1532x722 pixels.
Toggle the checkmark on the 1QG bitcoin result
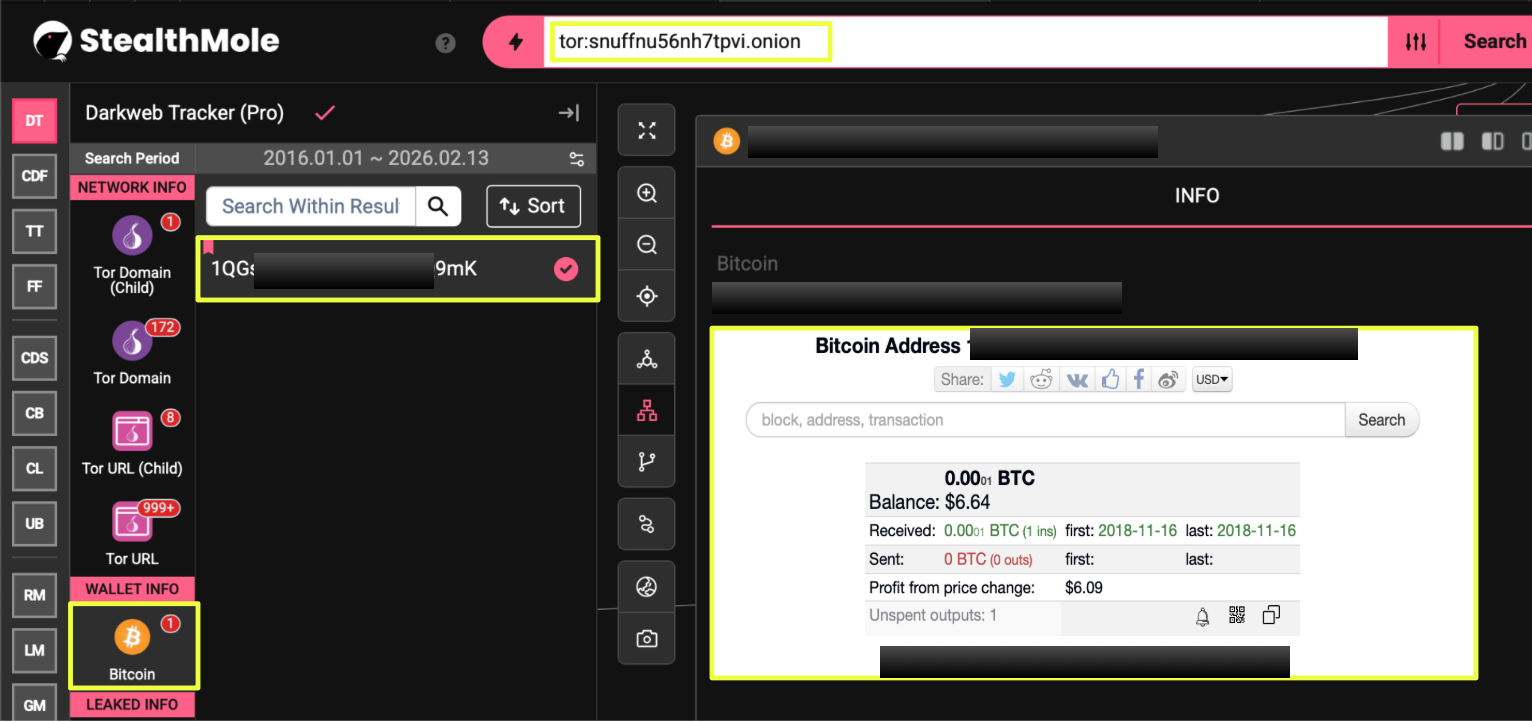point(566,269)
